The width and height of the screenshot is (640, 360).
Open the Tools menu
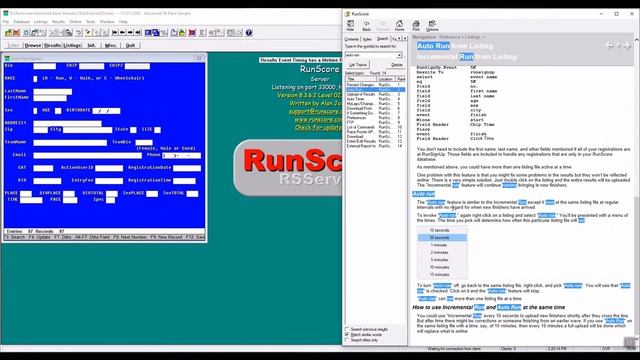click(x=91, y=22)
